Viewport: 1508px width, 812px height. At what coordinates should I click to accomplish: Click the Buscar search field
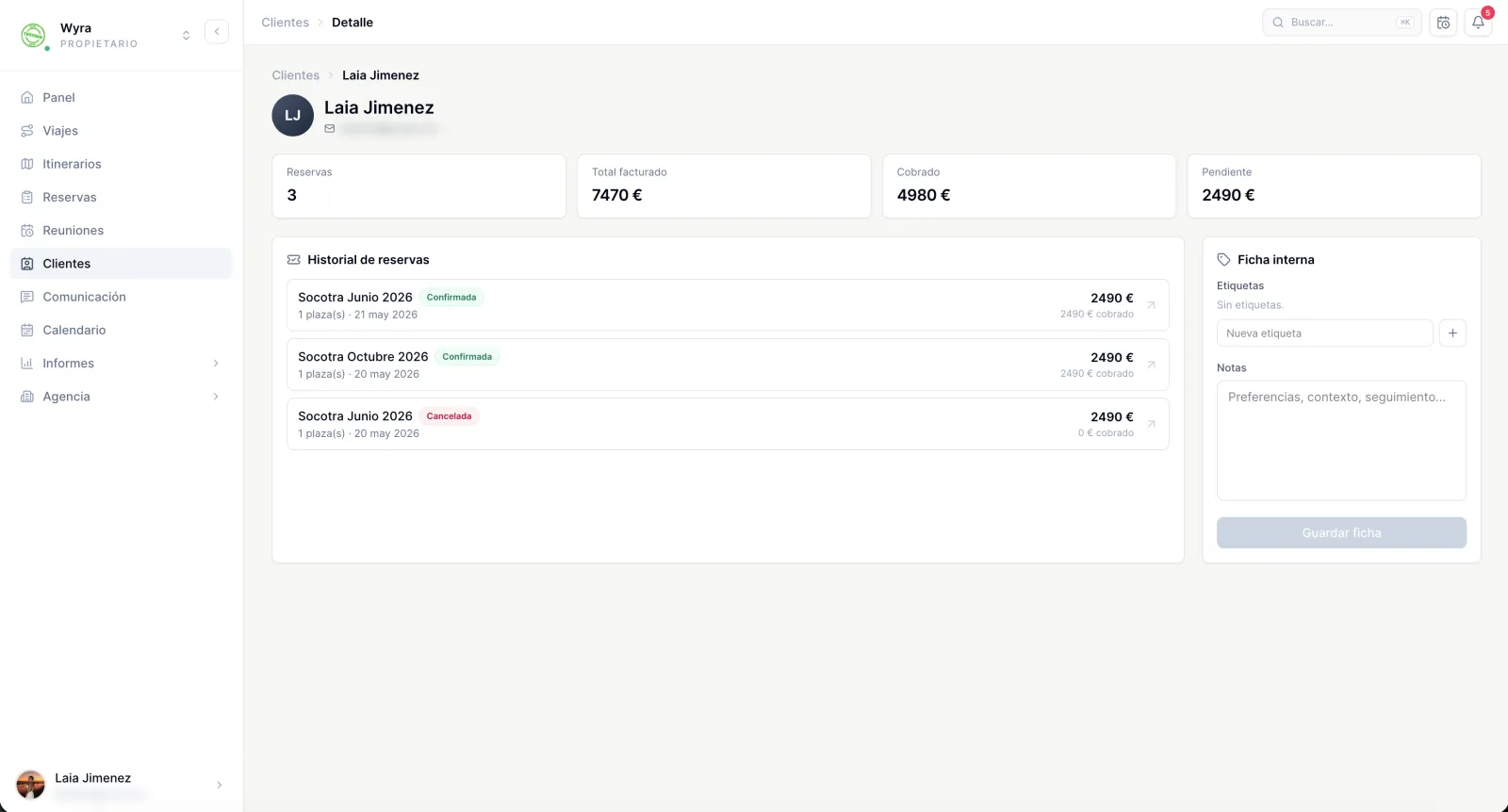click(x=1342, y=23)
